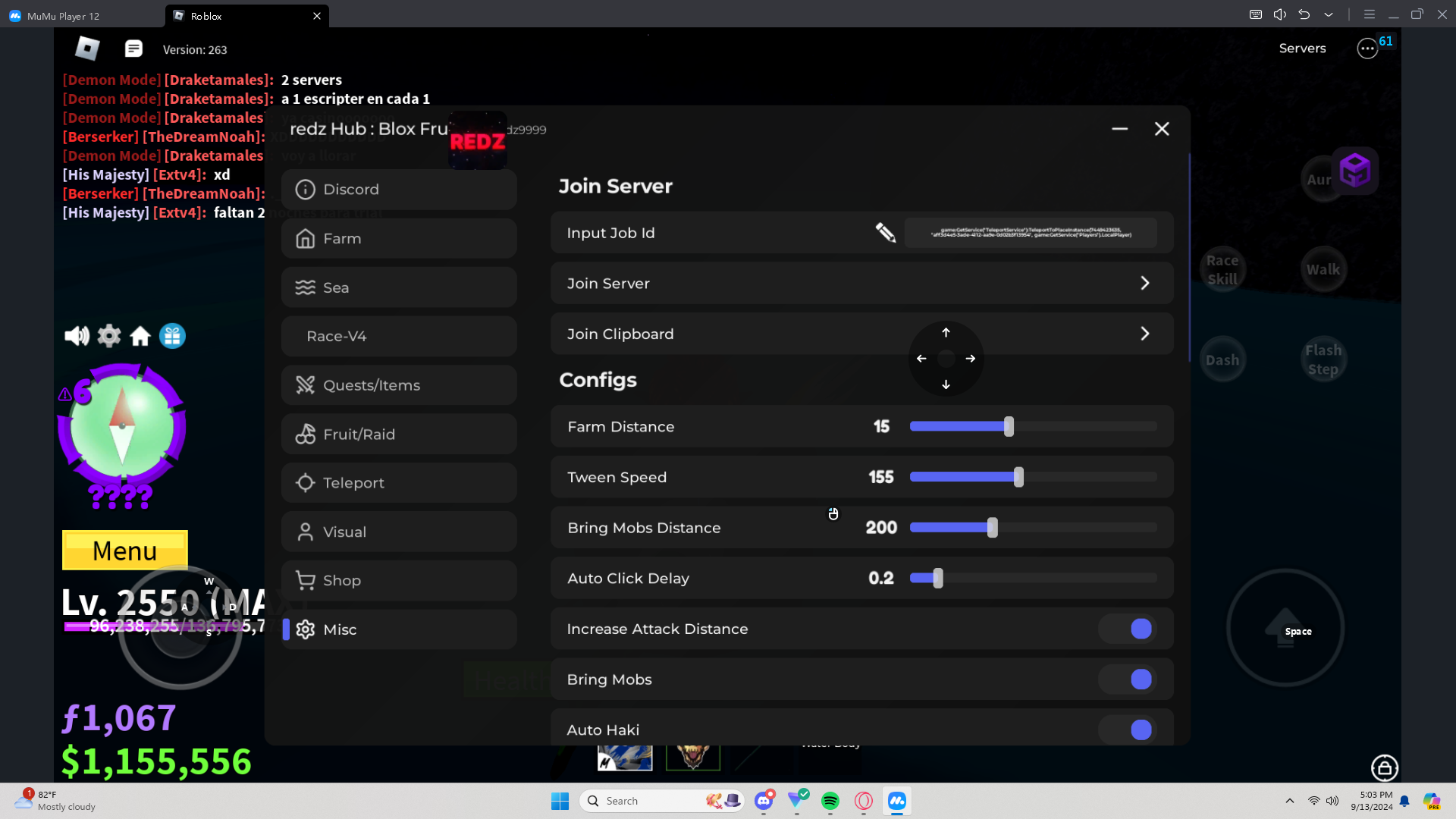Open Opera GX from the taskbar

pyautogui.click(x=864, y=801)
